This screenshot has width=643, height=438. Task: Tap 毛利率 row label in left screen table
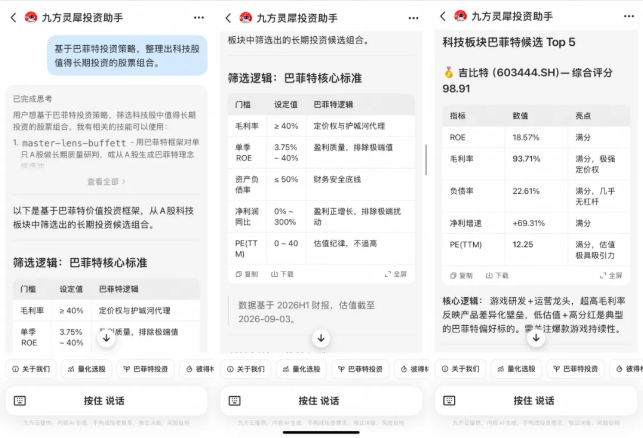tap(32, 310)
